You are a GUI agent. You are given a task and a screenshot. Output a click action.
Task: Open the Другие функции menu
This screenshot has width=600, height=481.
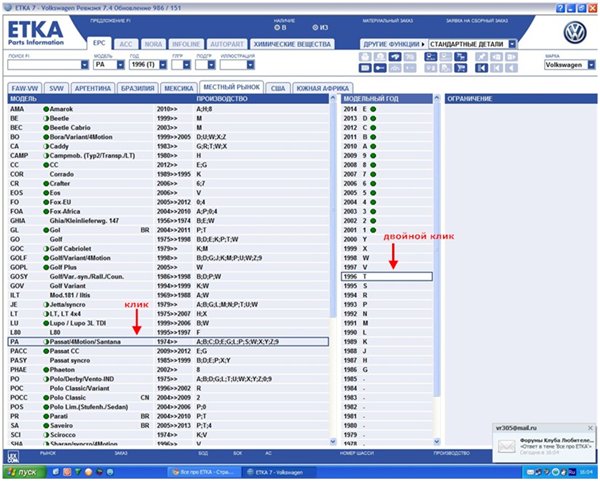(x=394, y=44)
